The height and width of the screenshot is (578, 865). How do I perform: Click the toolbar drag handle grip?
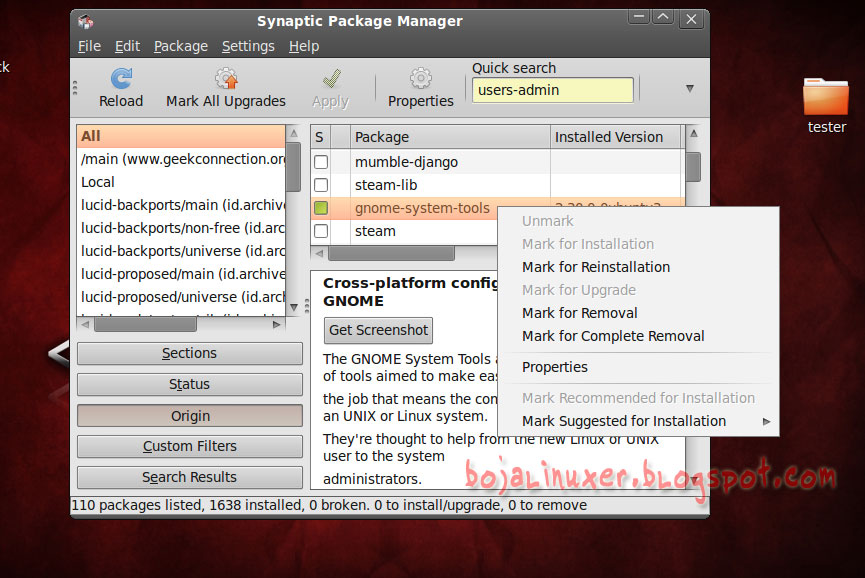pos(75,88)
